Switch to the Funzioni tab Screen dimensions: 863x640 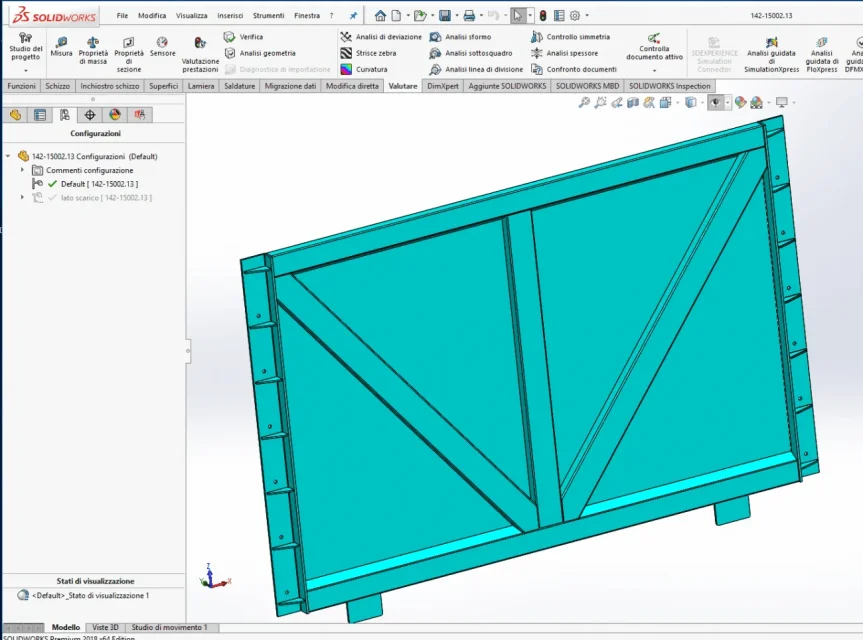(21, 86)
